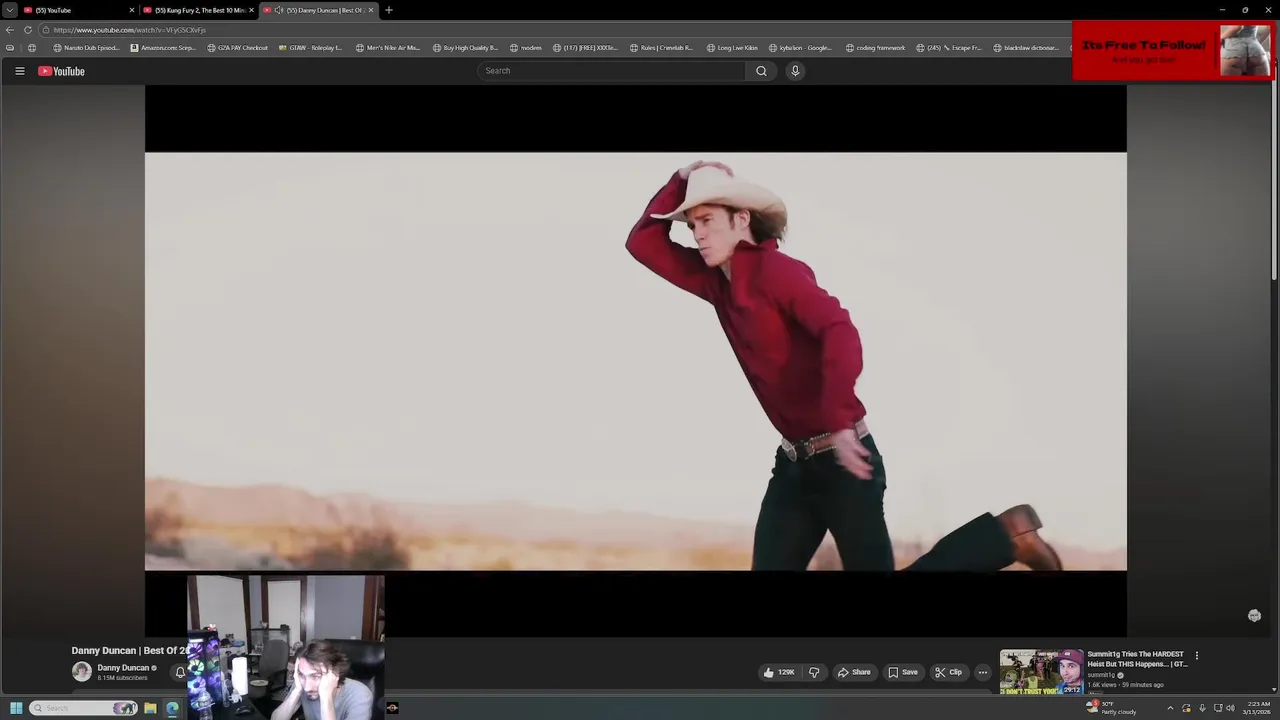
Task: Like the video with the thumbs-up button
Action: click(779, 672)
